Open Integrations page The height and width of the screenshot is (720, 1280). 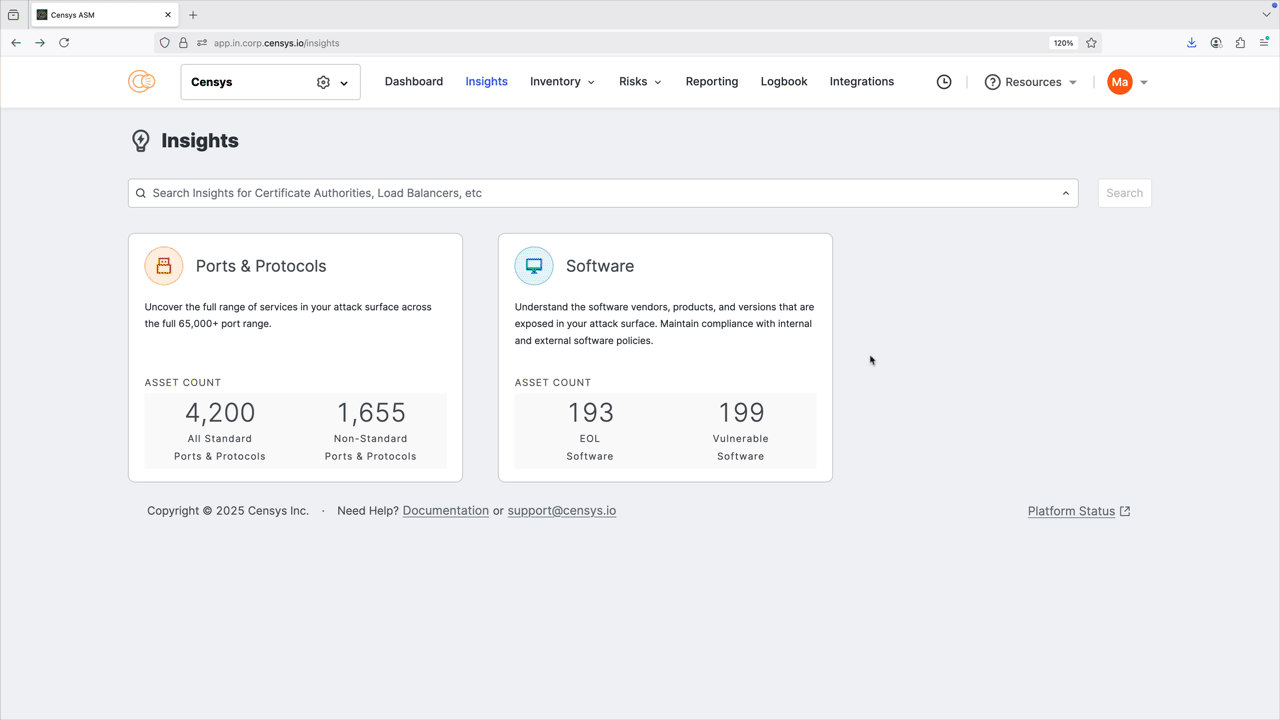pos(862,82)
